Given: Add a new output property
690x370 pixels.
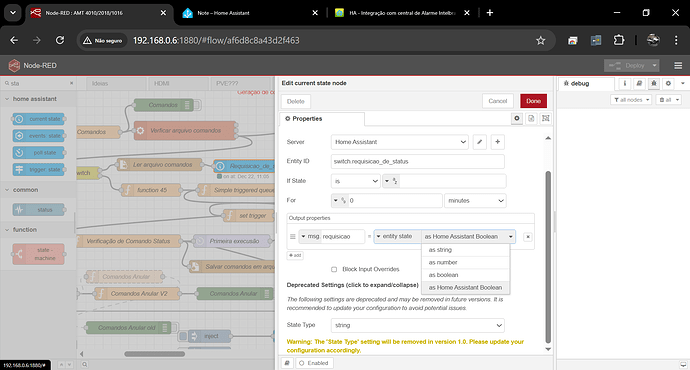Looking at the screenshot, I should pyautogui.click(x=295, y=255).
